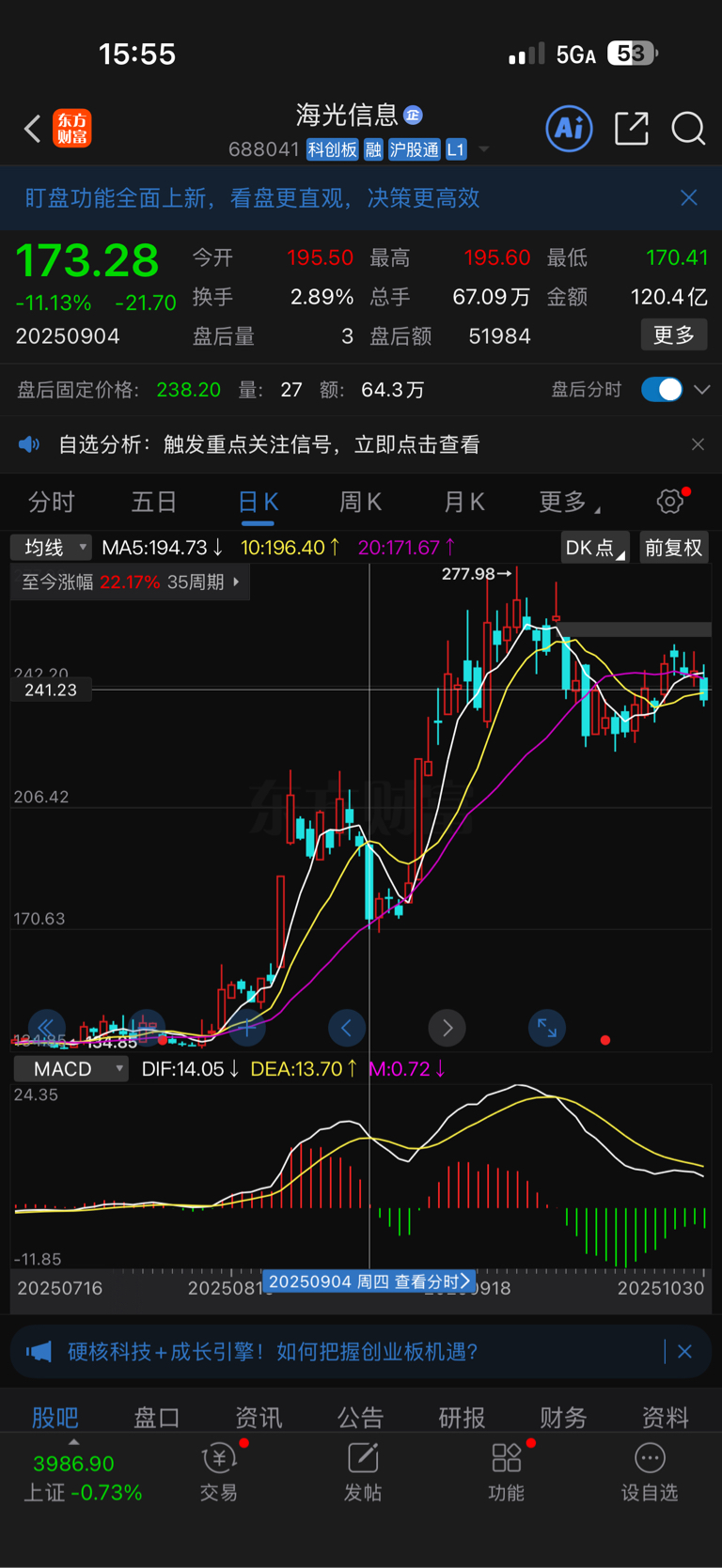The height and width of the screenshot is (1568, 722).
Task: Toggle the 盘后分时 switch
Action: click(x=662, y=389)
